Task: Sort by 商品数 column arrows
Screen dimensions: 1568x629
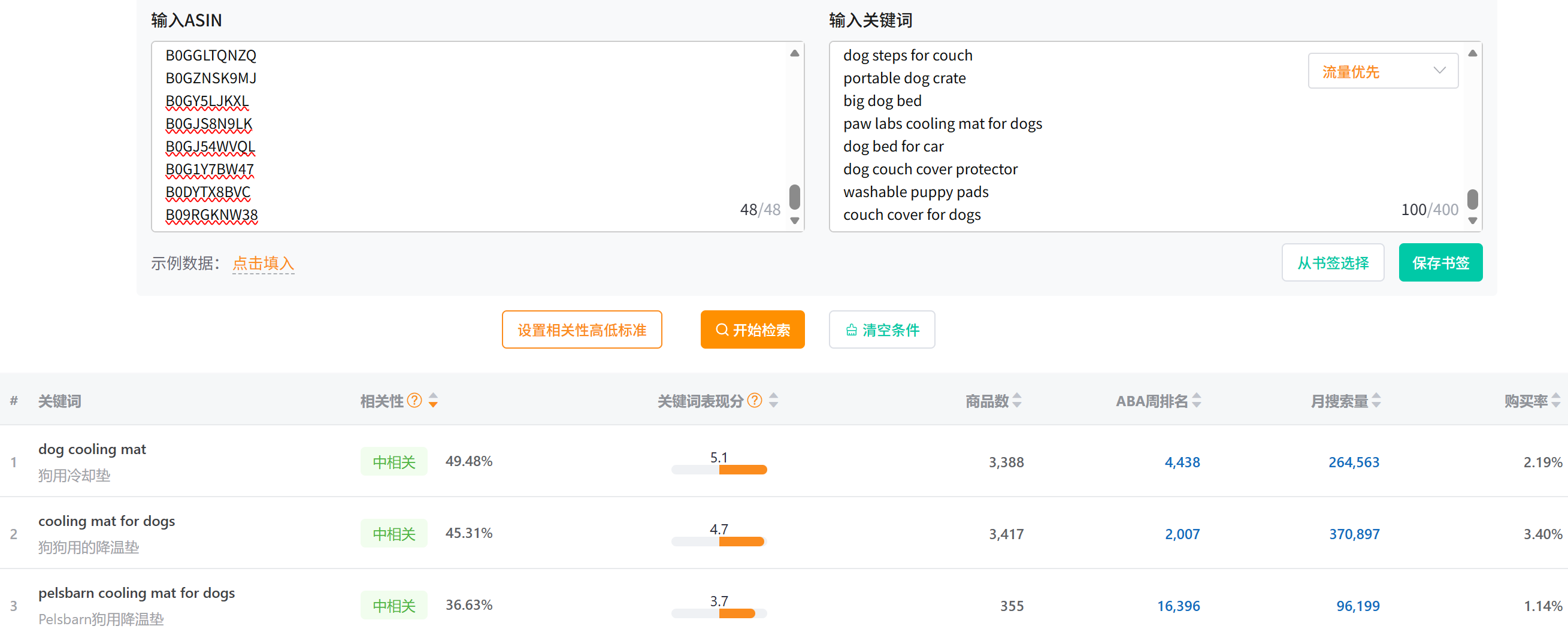Action: pos(1017,400)
